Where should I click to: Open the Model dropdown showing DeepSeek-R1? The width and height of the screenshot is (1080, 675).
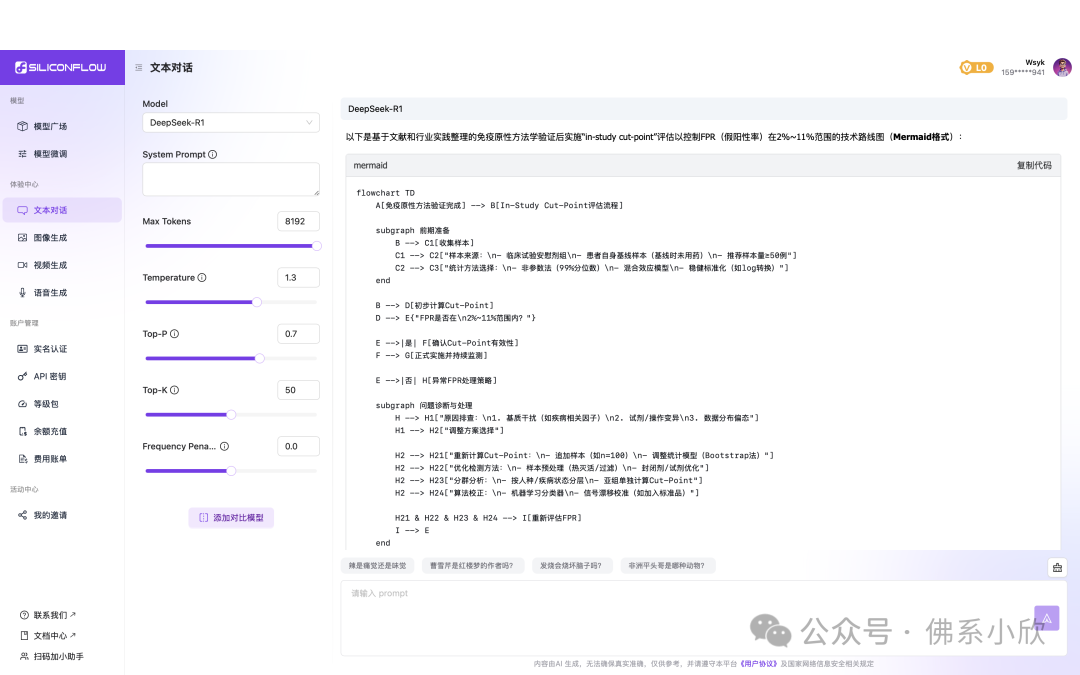(231, 123)
